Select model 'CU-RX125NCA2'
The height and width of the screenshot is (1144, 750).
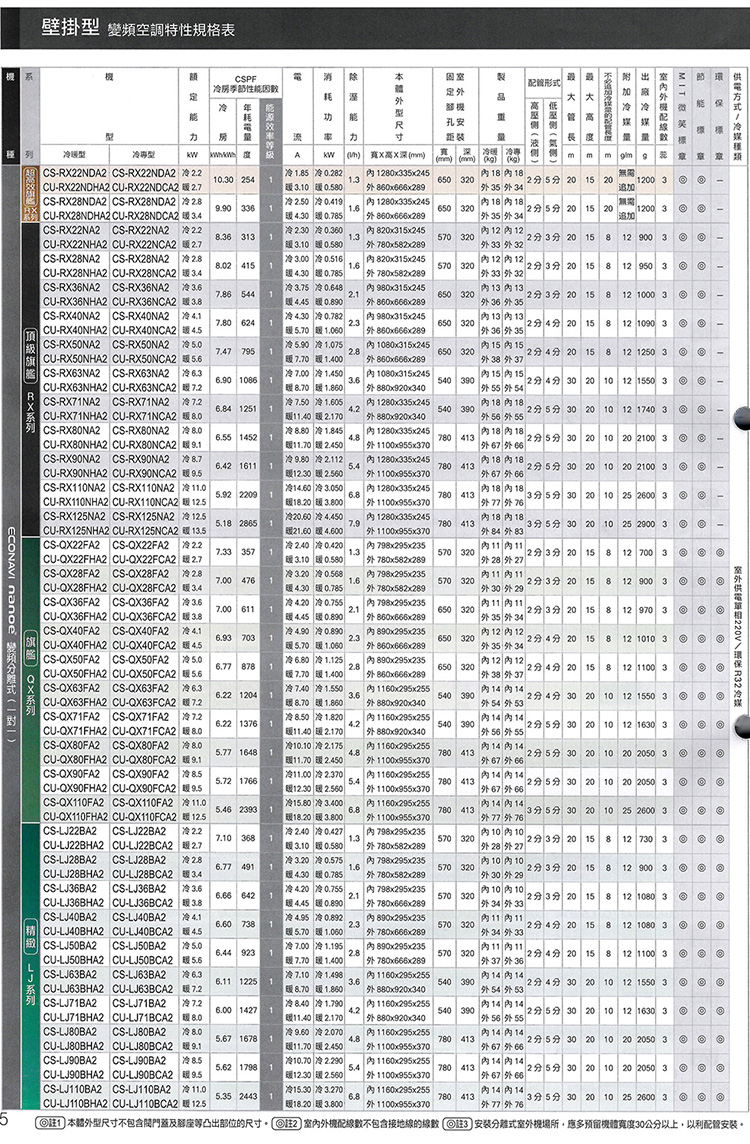point(144,530)
